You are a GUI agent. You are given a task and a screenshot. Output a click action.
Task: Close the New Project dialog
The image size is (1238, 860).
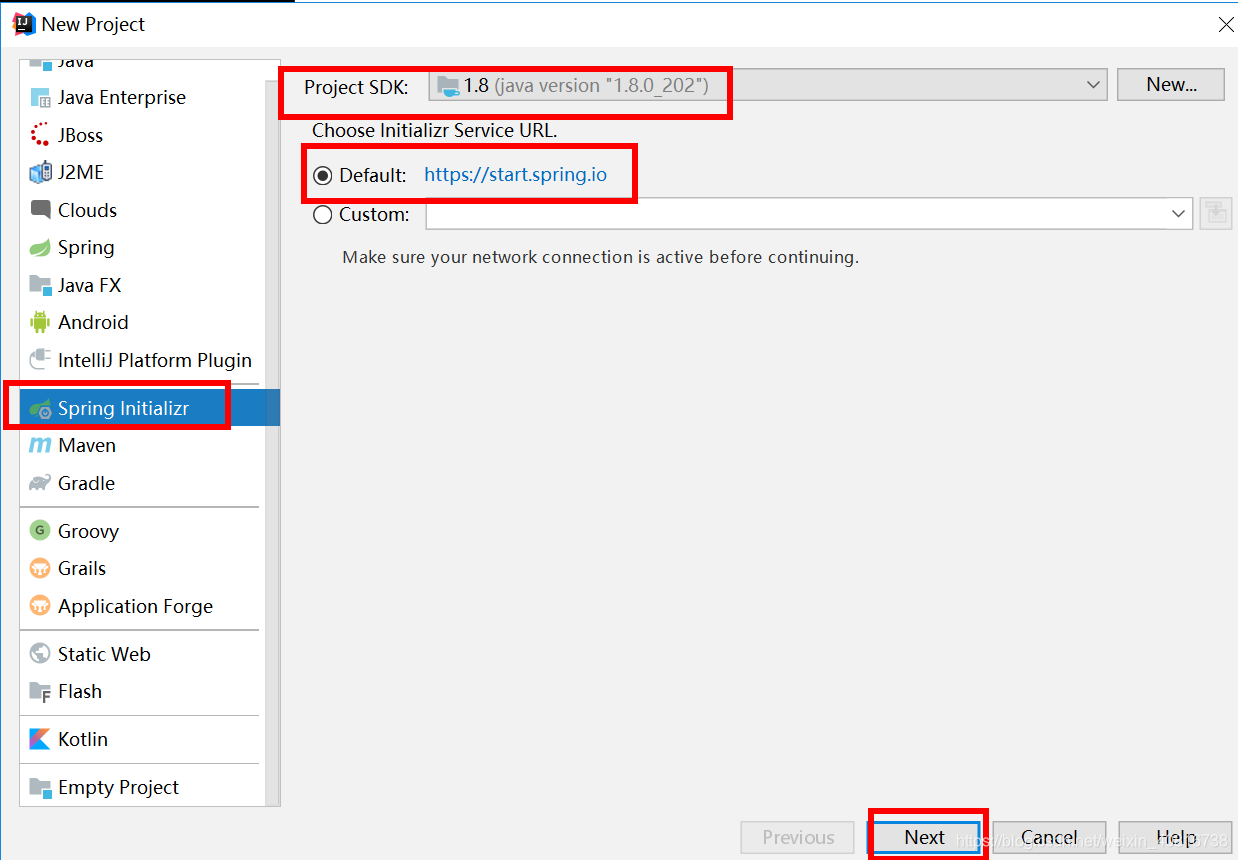point(1225,25)
